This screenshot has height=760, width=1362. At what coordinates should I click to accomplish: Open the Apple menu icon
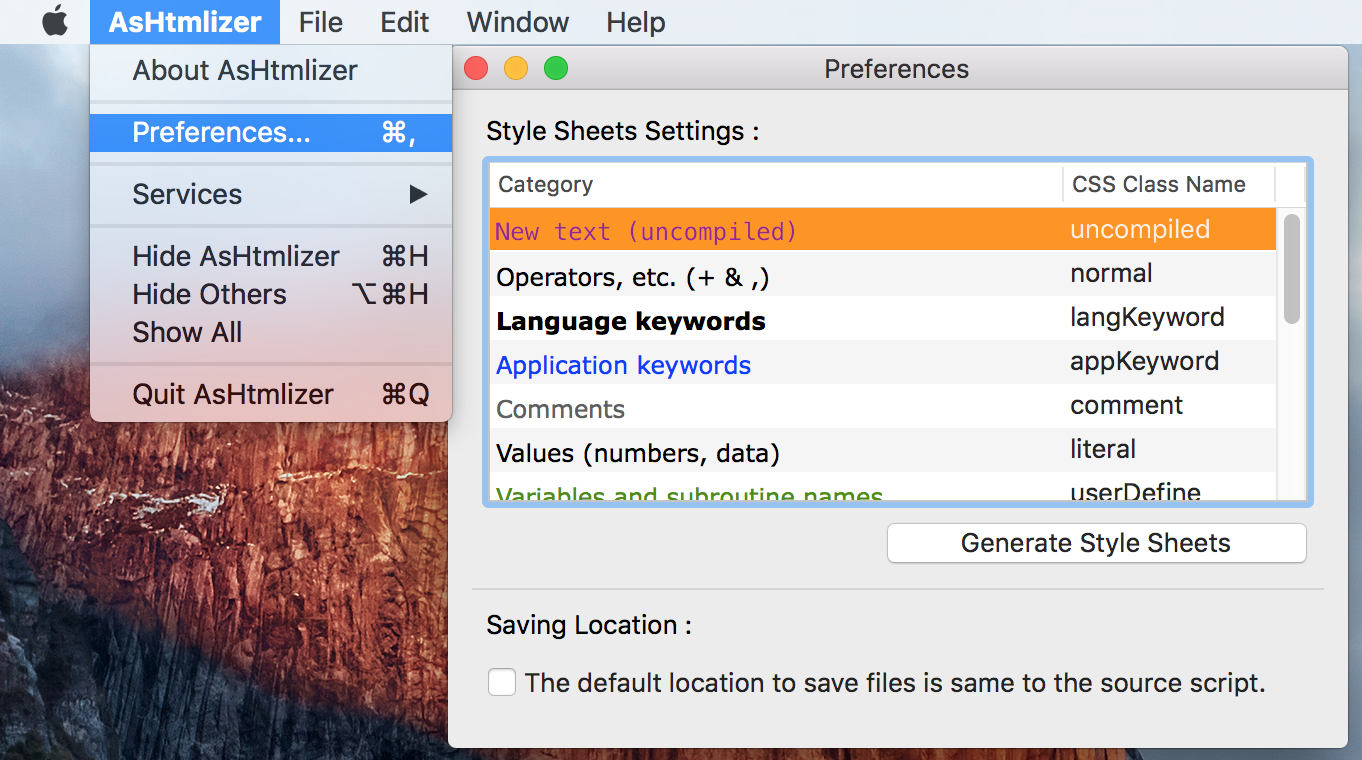(55, 22)
